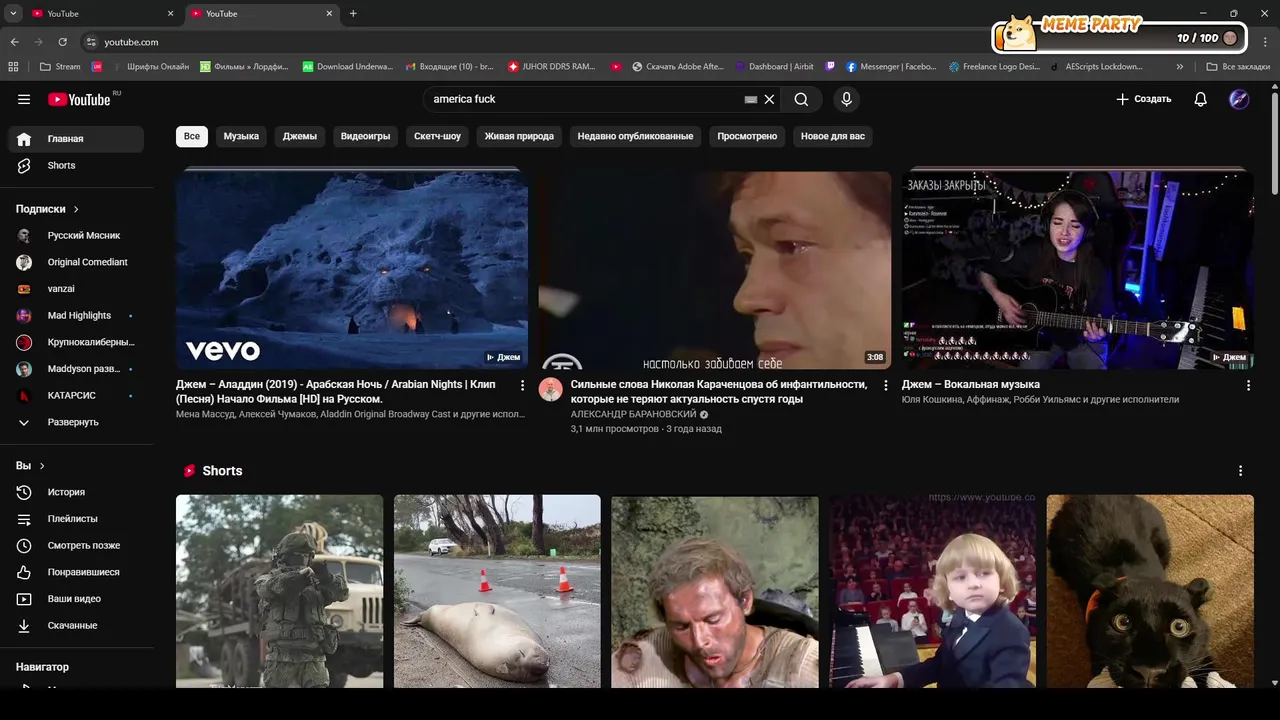Select the Новое для вас chip
The image size is (1280, 720).
pos(833,136)
